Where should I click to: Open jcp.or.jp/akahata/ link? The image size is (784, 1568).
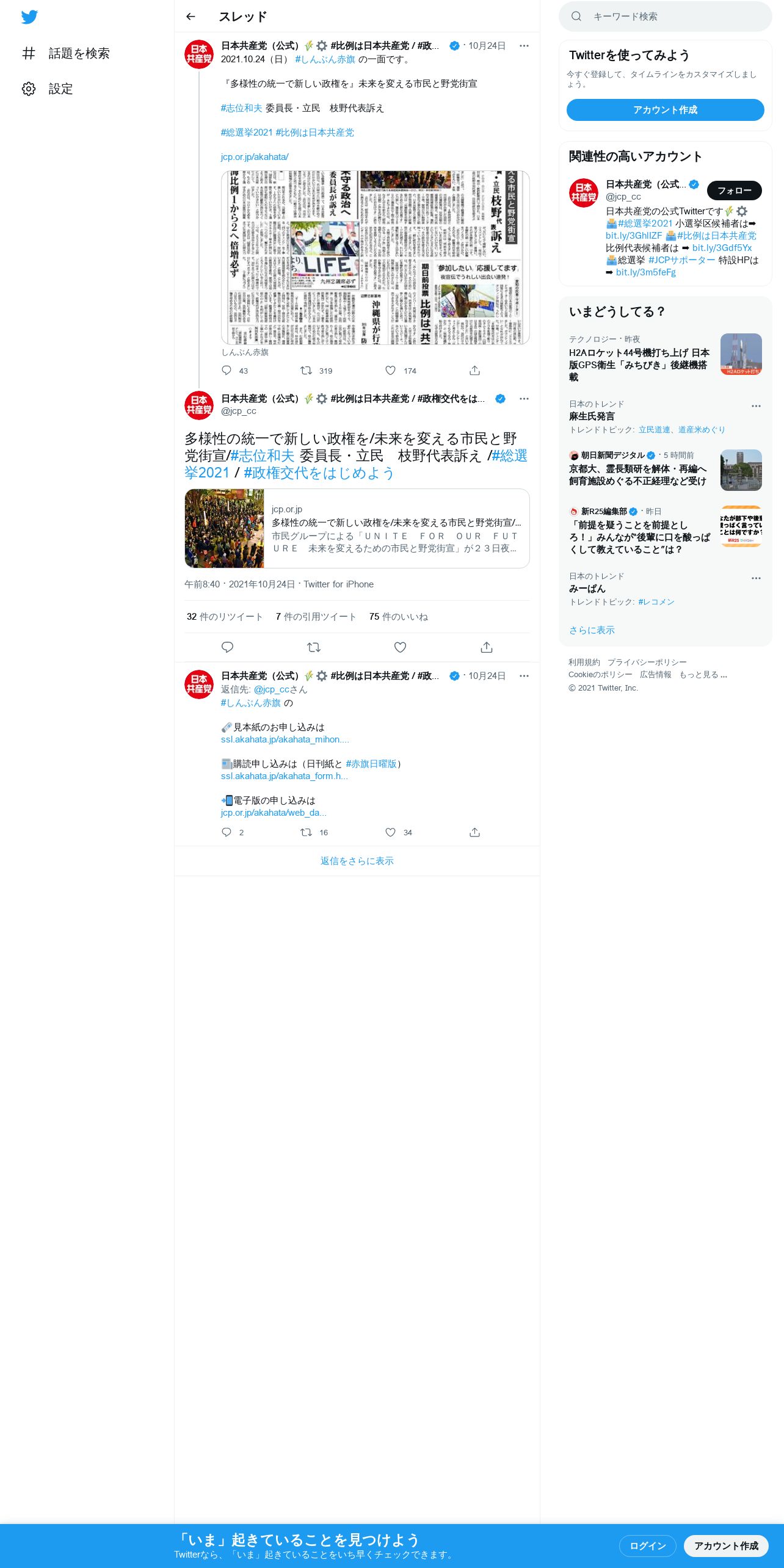pos(255,157)
